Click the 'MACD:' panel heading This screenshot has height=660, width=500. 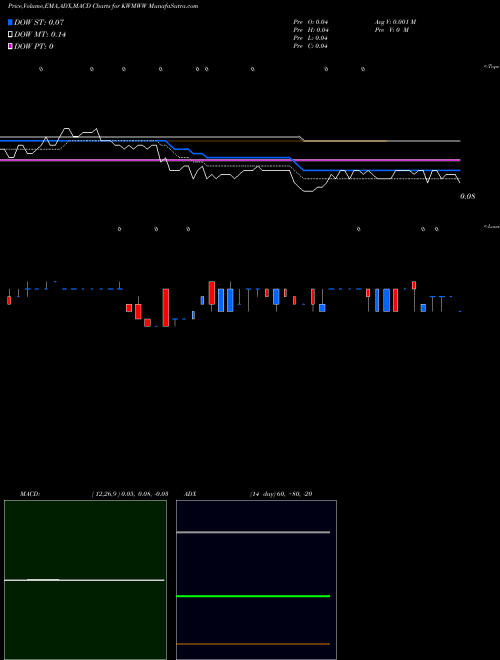coord(30,494)
